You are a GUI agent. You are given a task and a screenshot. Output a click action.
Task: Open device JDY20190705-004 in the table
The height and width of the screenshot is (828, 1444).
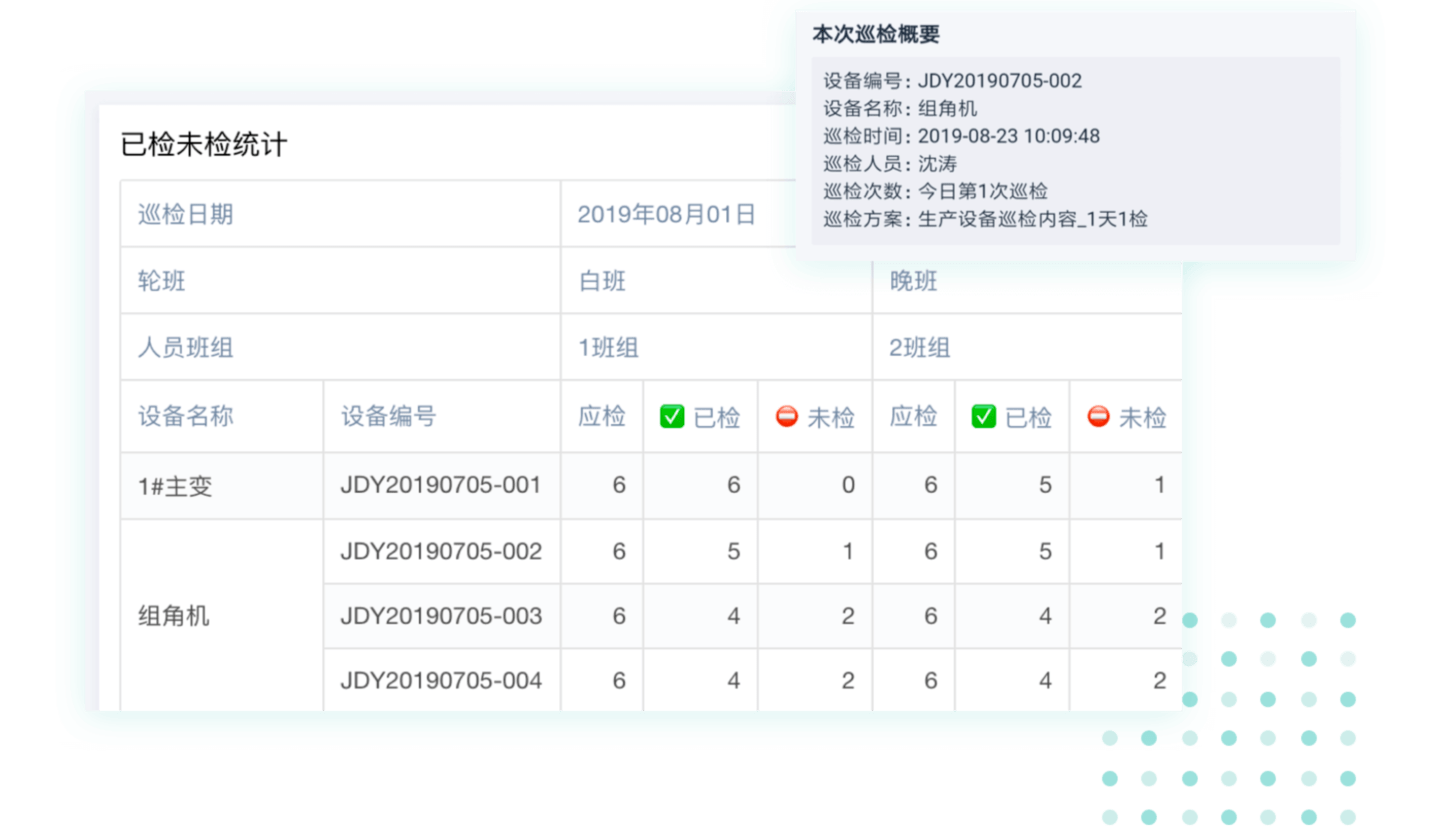tap(441, 681)
